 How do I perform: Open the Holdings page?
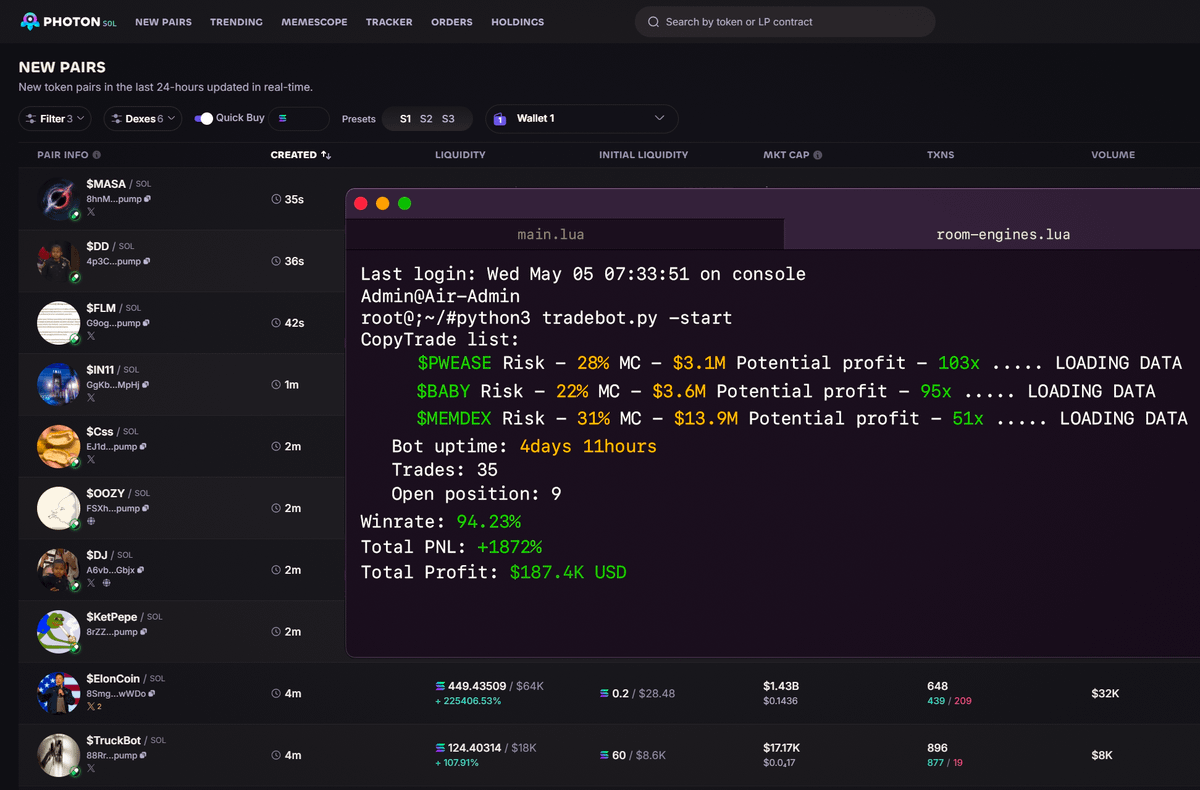click(518, 22)
